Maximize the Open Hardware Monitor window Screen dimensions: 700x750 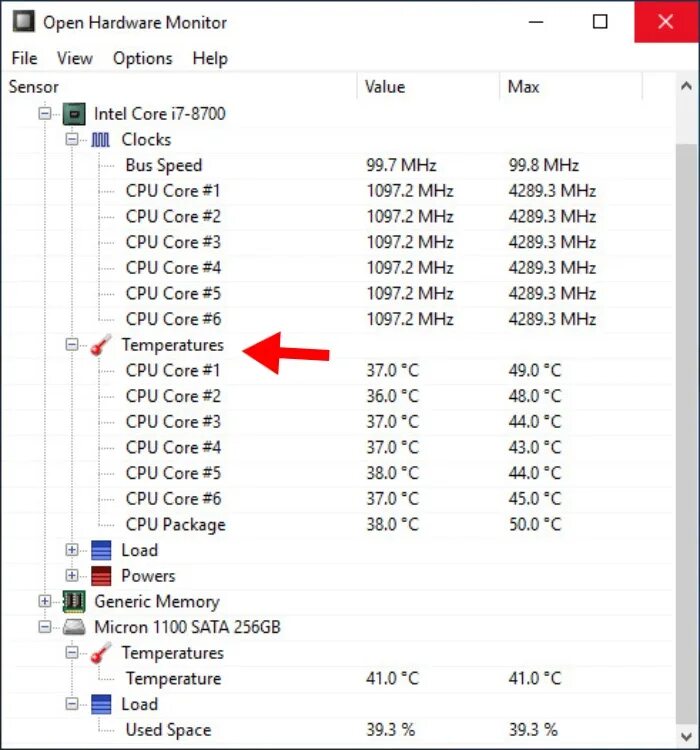[x=600, y=22]
